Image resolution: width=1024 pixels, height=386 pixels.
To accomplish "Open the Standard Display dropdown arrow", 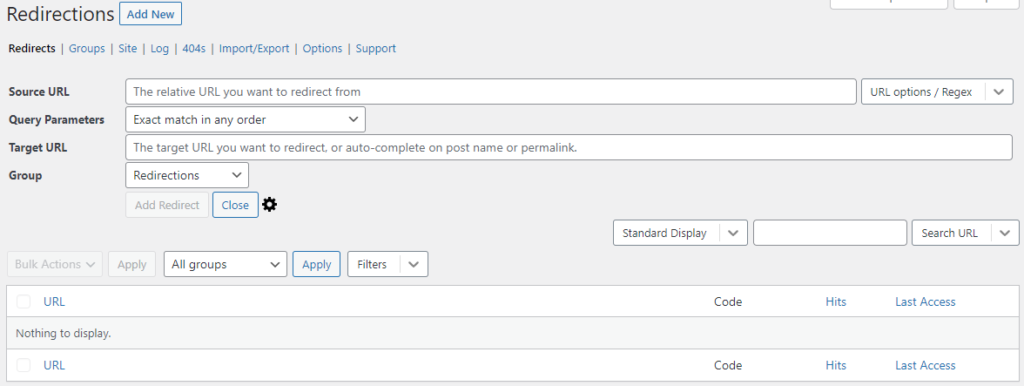I will [x=733, y=233].
